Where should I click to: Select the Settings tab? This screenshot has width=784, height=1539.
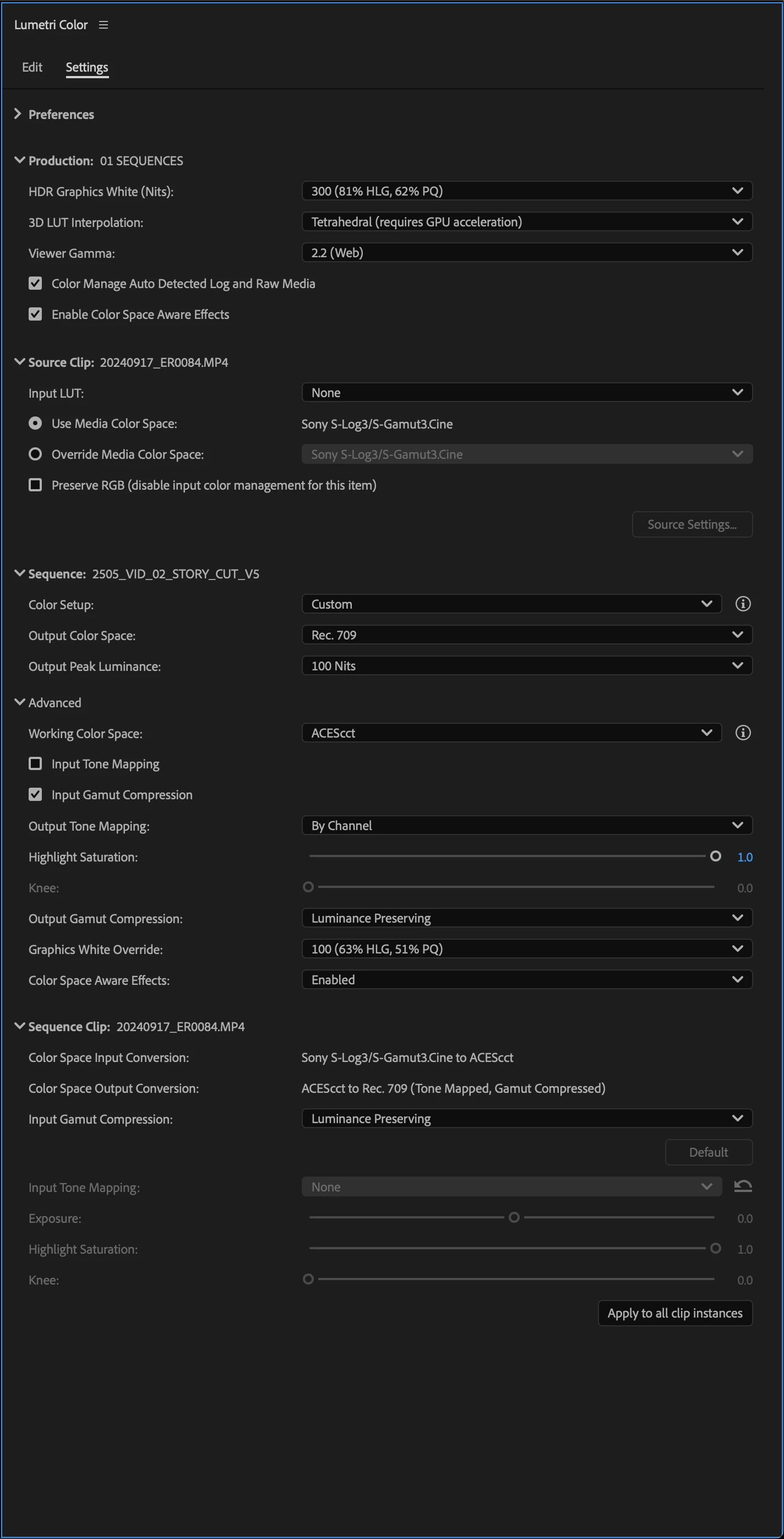pos(87,67)
